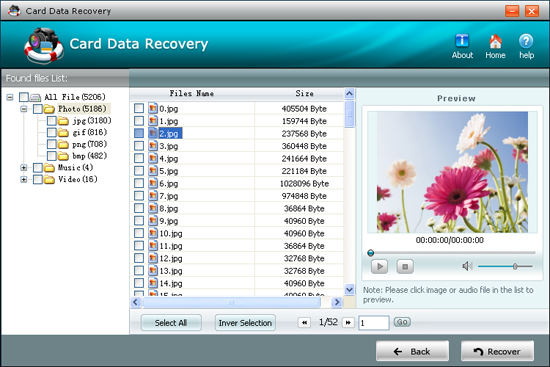Click the 13.jpg file icon
Image resolution: width=550 pixels, height=367 pixels.
(153, 271)
